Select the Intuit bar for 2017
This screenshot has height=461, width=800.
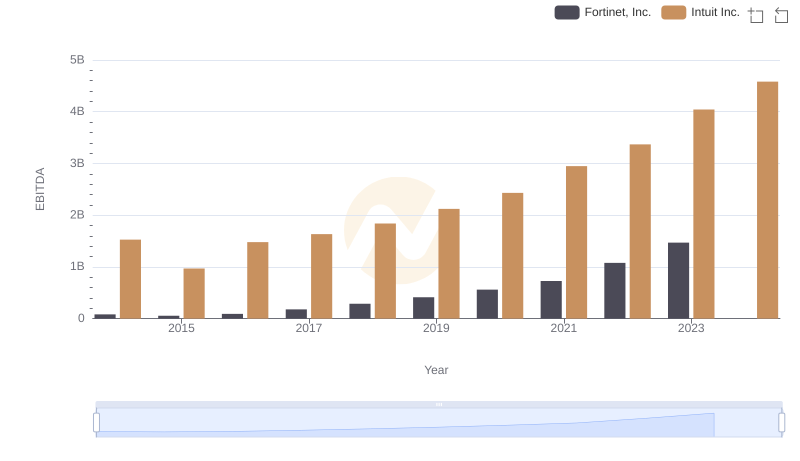[321, 276]
